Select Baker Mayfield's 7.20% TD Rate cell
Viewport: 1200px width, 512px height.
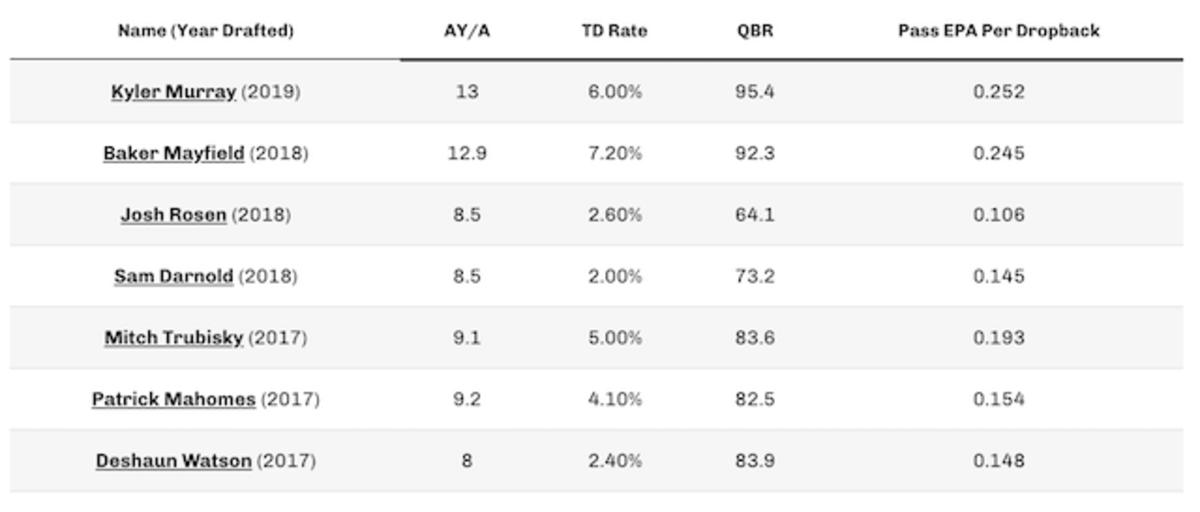pos(614,154)
